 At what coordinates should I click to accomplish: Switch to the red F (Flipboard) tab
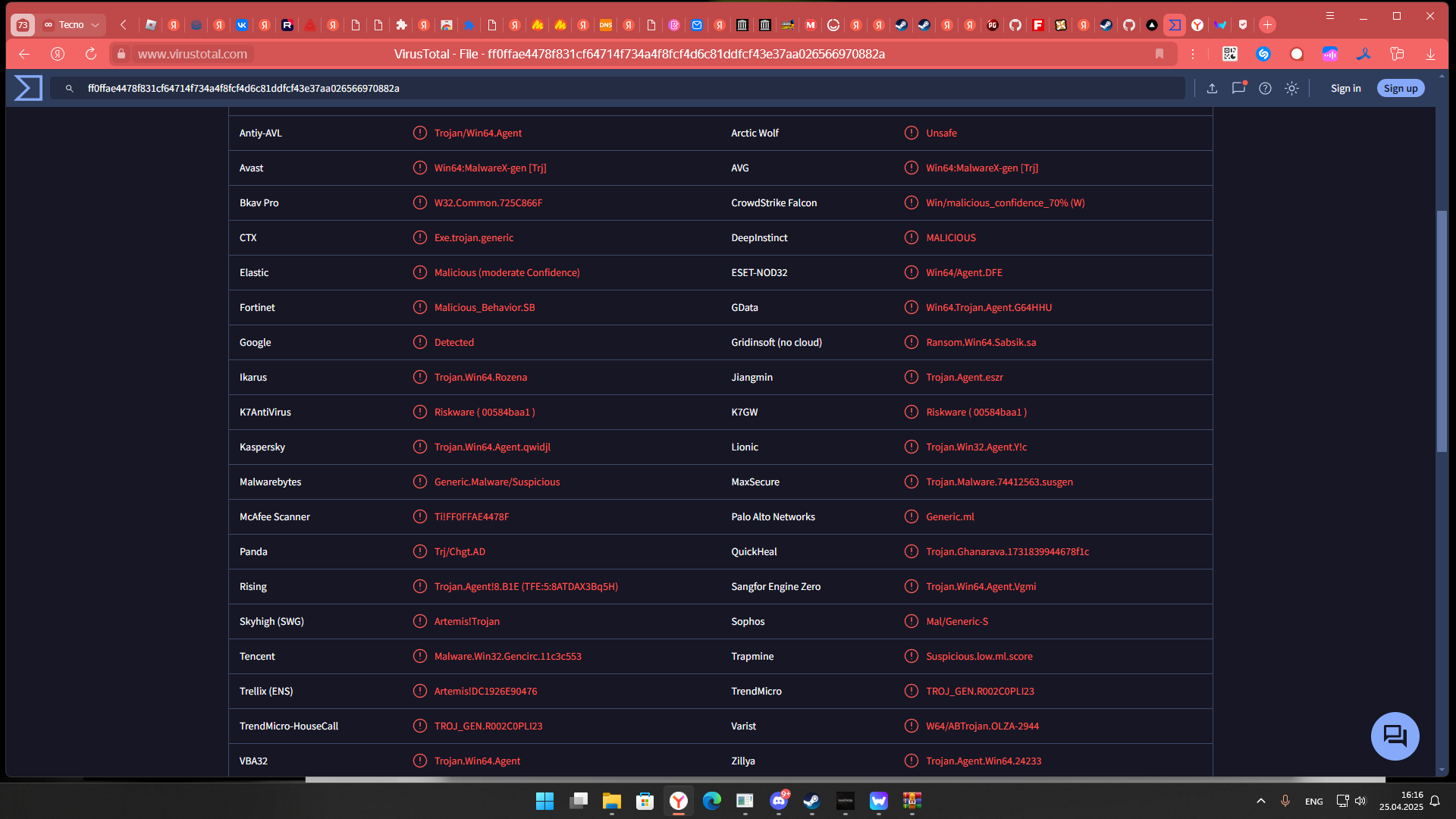[x=1038, y=25]
